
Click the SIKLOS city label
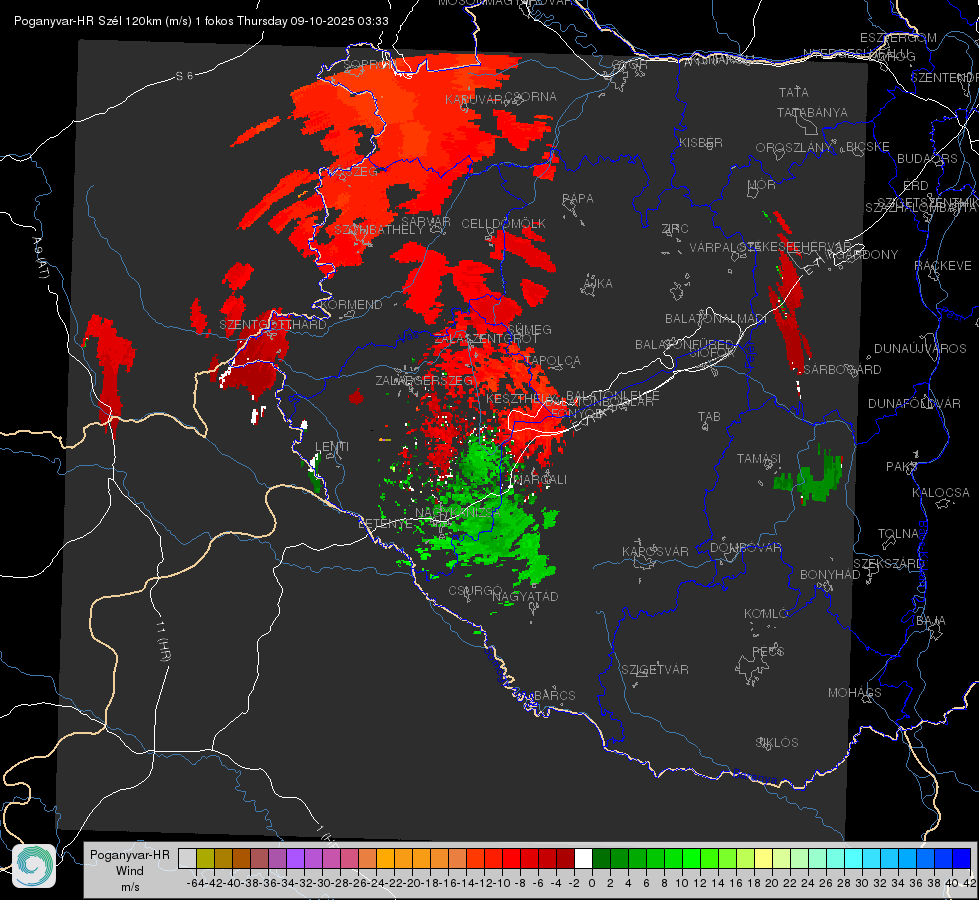click(x=777, y=743)
